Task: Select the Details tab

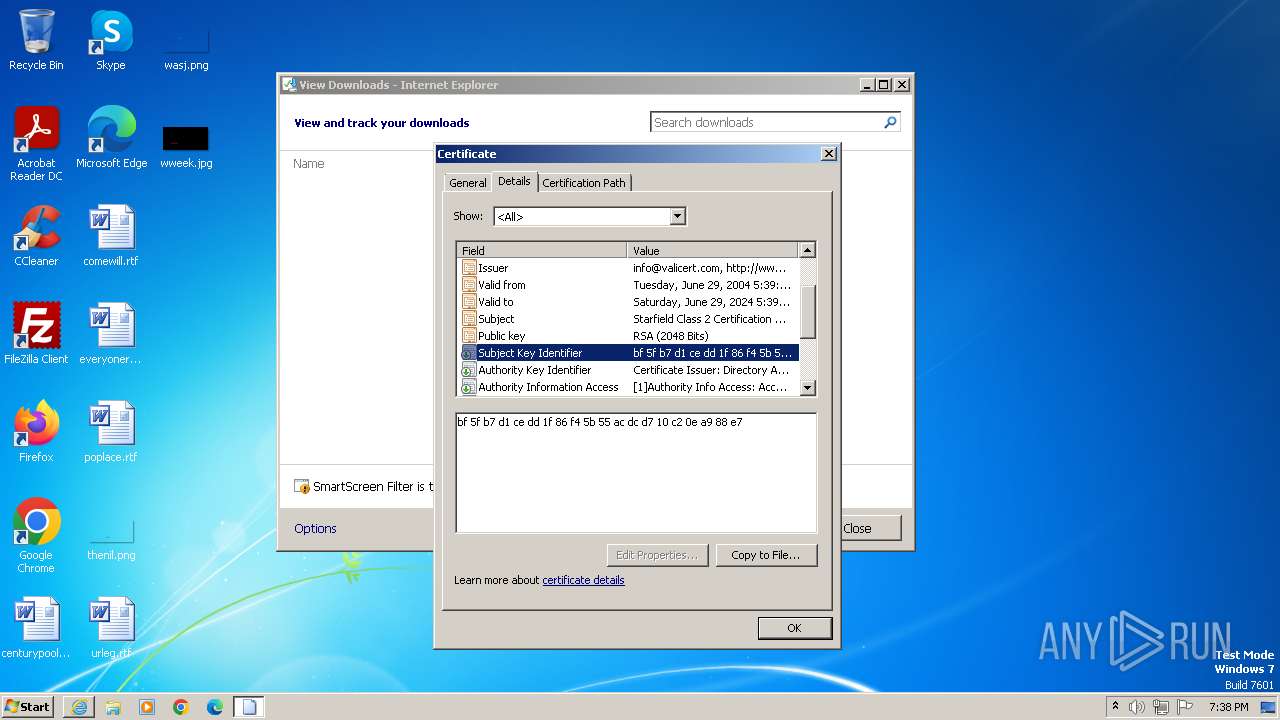Action: pos(514,181)
